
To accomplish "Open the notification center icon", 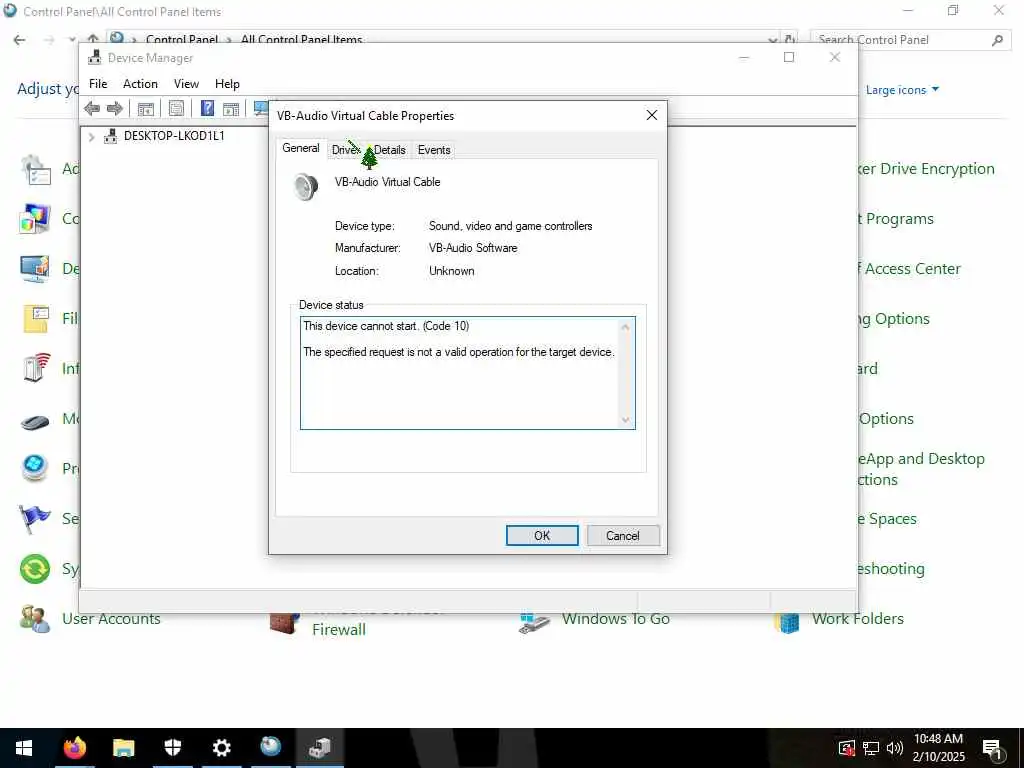I will point(992,748).
